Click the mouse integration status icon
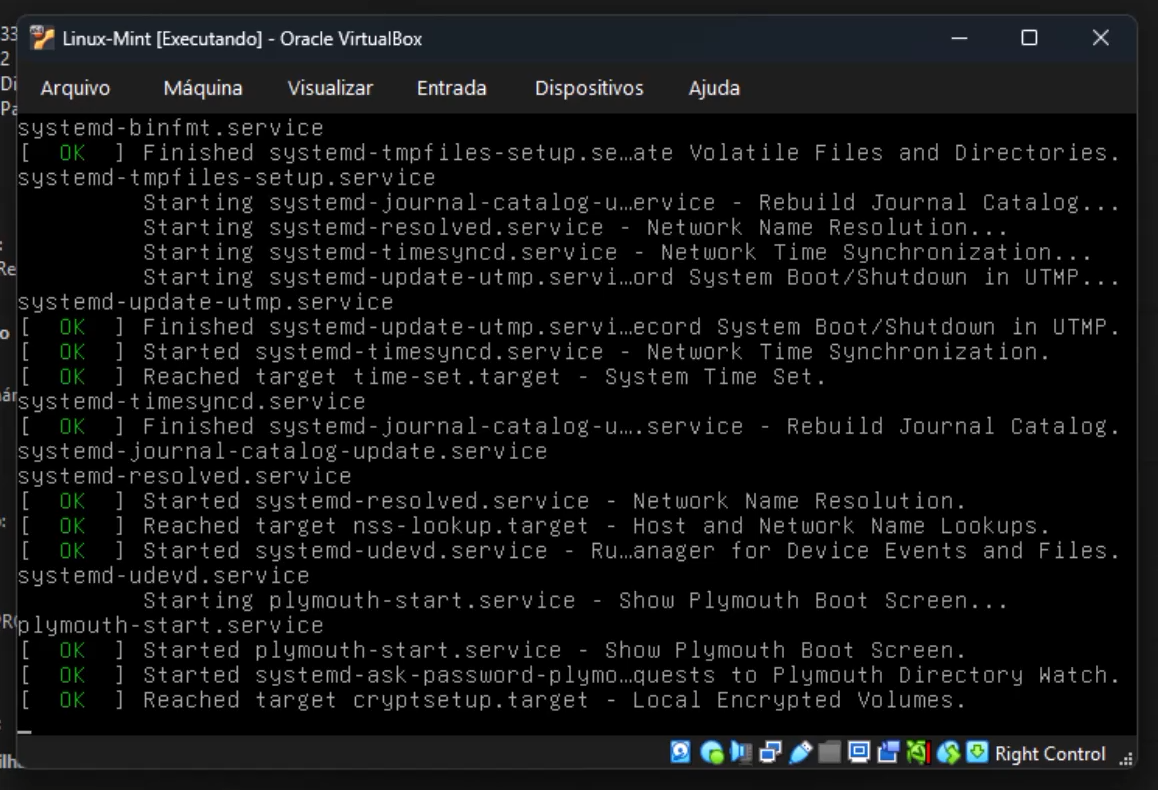 949,752
